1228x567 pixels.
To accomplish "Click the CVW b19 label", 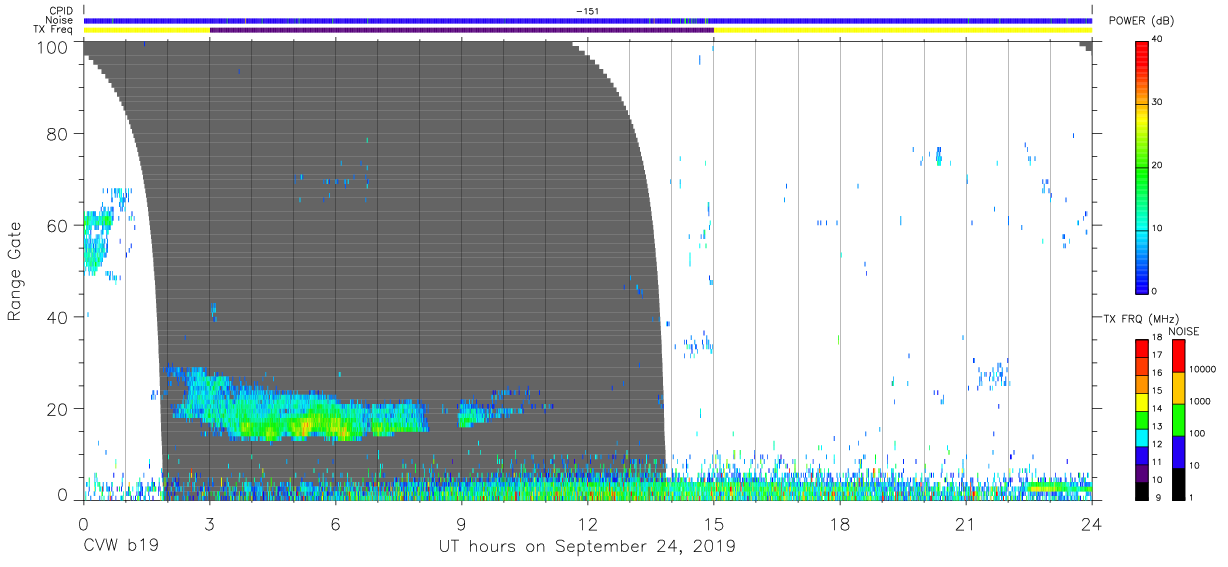I will click(x=121, y=546).
